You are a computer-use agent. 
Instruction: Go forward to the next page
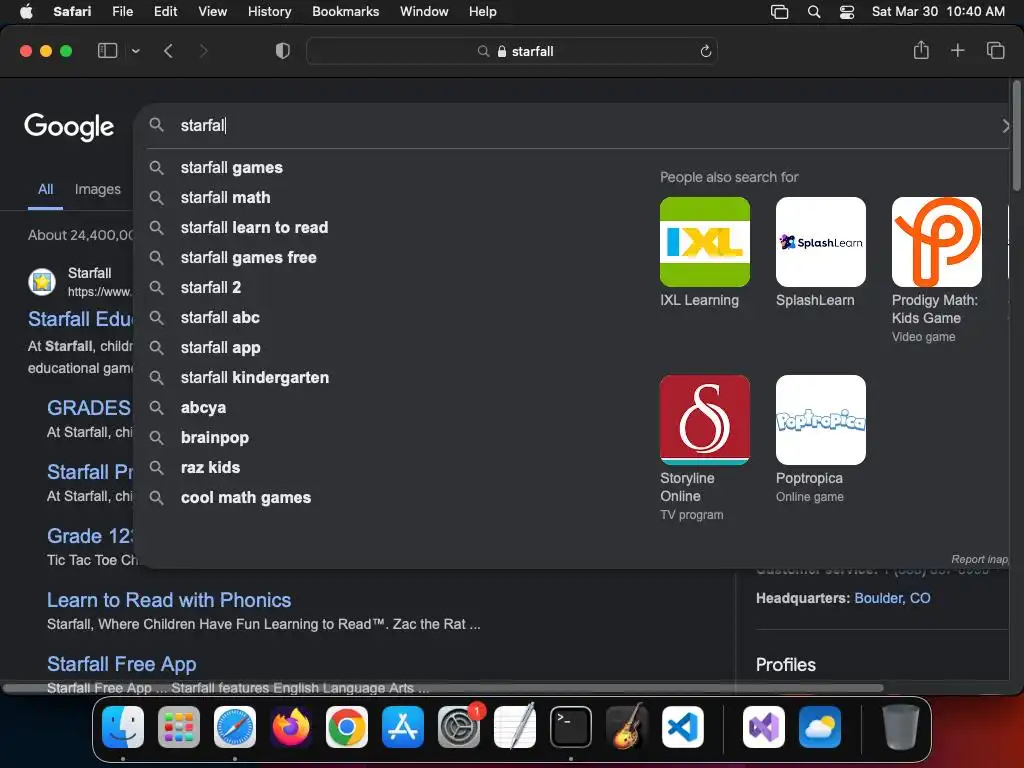203,51
